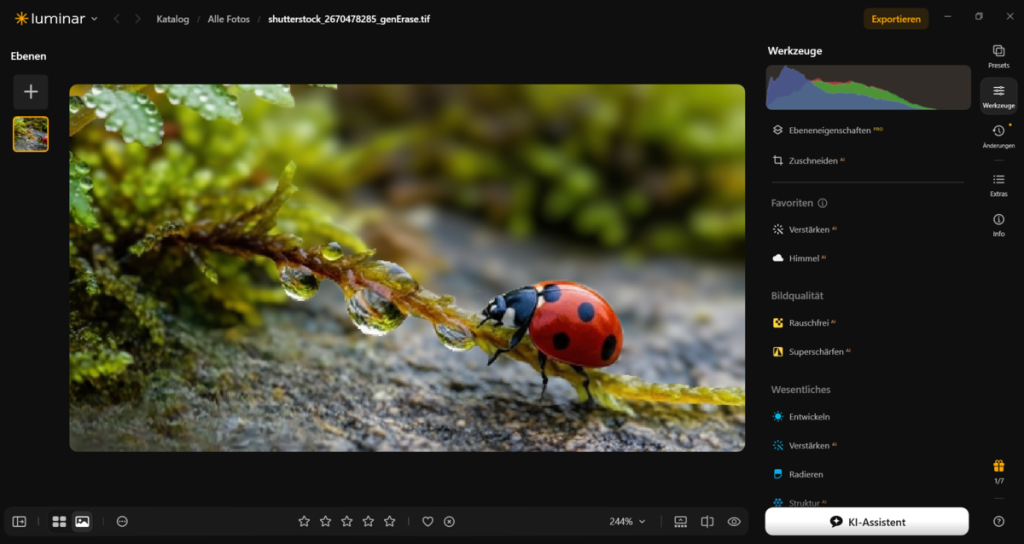Image resolution: width=1024 pixels, height=544 pixels.
Task: Open Verstärken under Favoriten
Action: (806, 230)
